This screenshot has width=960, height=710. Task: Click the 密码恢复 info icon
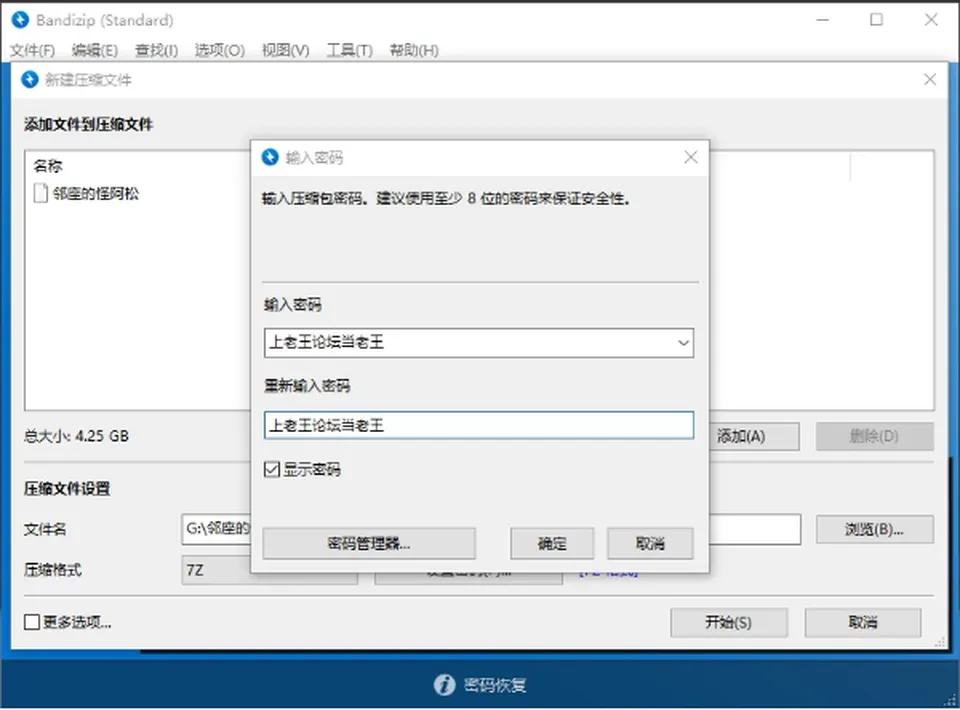(444, 684)
